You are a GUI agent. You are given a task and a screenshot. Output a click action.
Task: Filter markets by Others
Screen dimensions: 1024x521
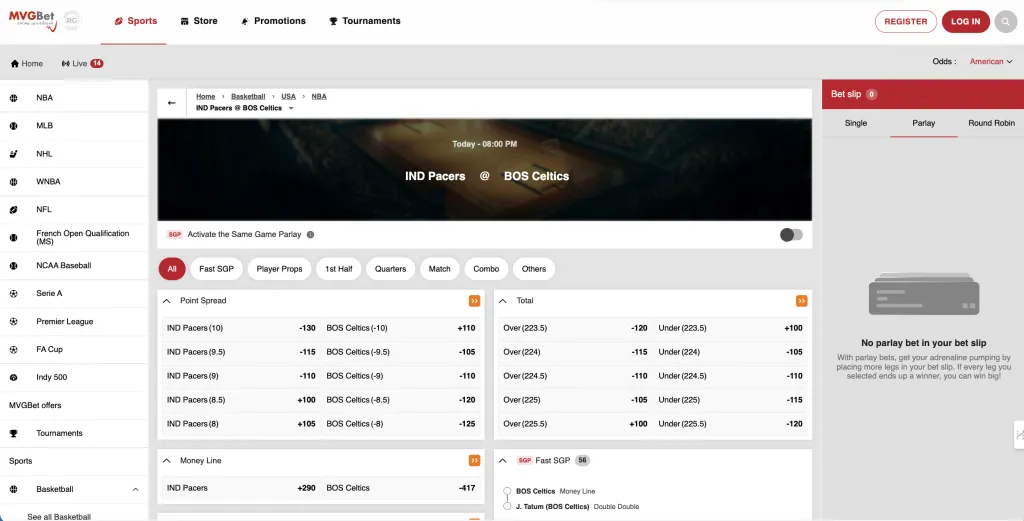pyautogui.click(x=534, y=269)
